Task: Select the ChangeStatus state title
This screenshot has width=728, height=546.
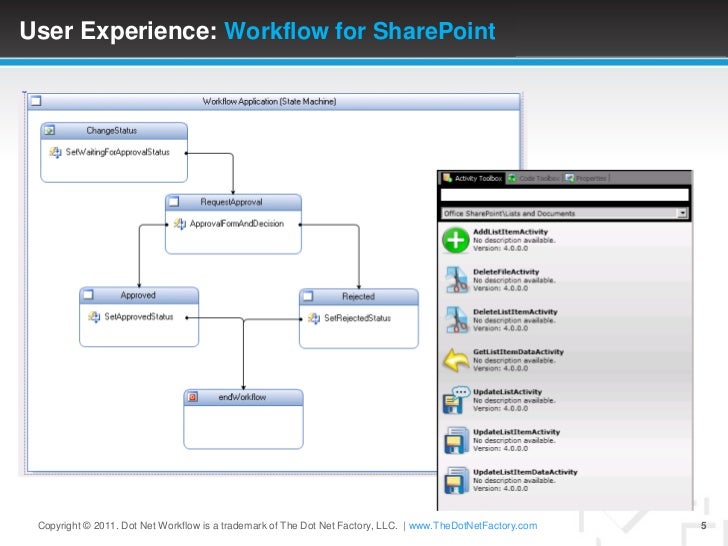Action: pos(111,131)
